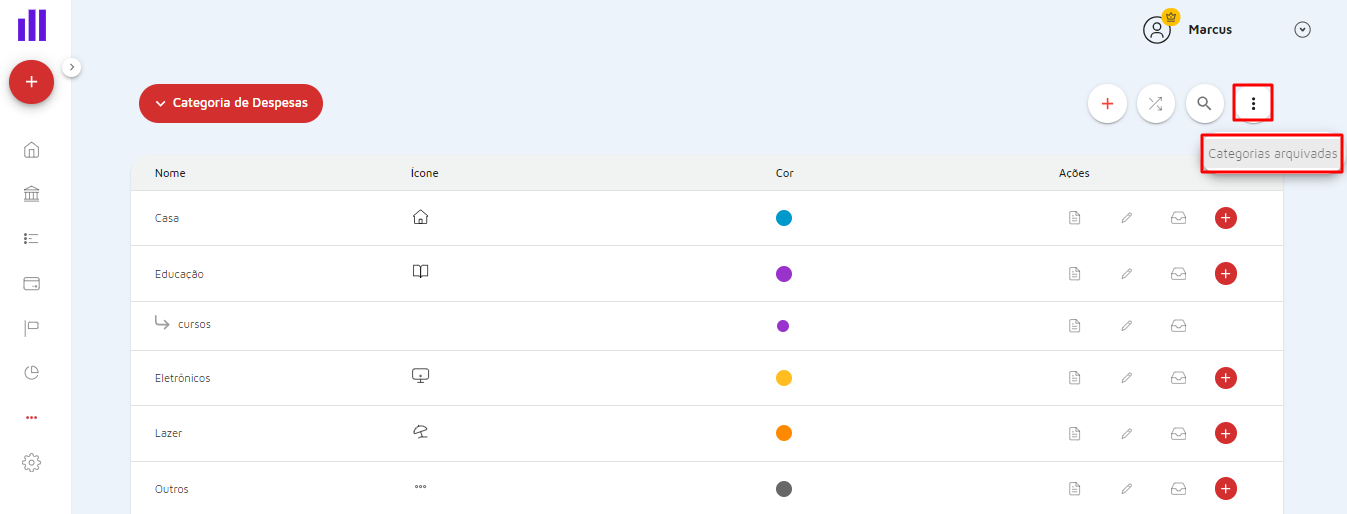Add subcategory to Lazer with red plus
1347x514 pixels.
pos(1226,433)
